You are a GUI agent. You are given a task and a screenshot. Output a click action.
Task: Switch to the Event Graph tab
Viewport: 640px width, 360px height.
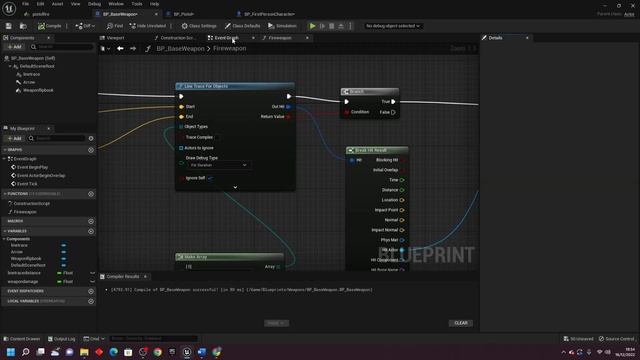227,38
